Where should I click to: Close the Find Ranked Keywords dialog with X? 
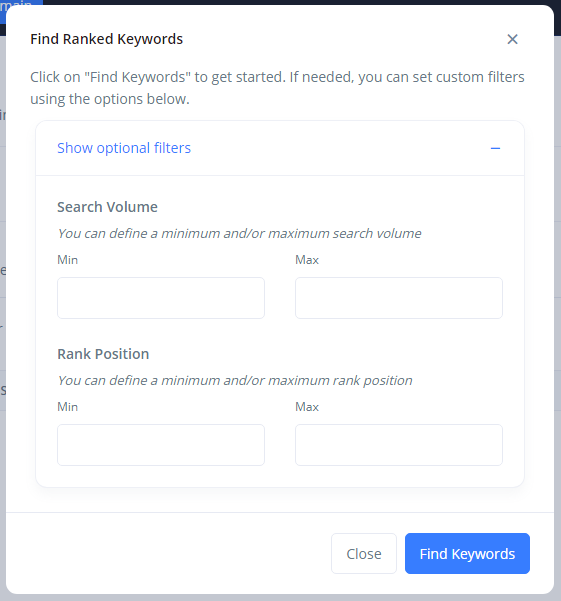tap(512, 39)
